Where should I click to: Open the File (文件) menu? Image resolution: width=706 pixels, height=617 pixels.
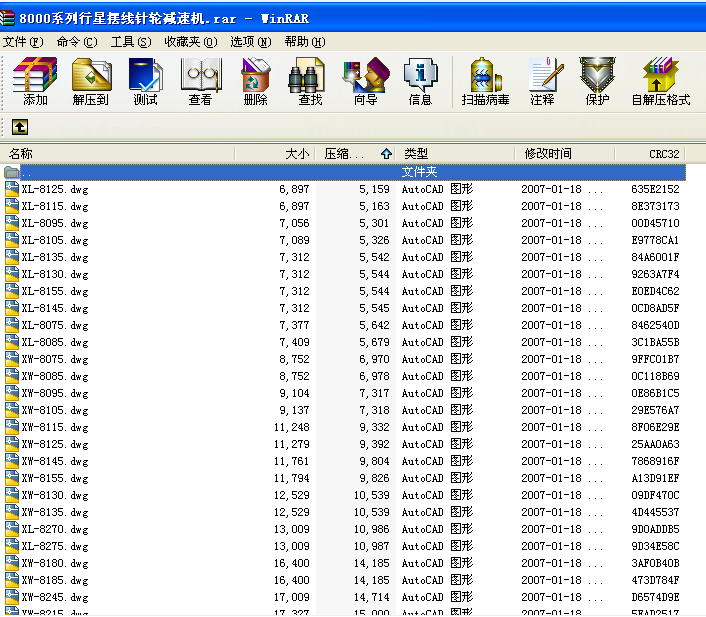point(23,42)
